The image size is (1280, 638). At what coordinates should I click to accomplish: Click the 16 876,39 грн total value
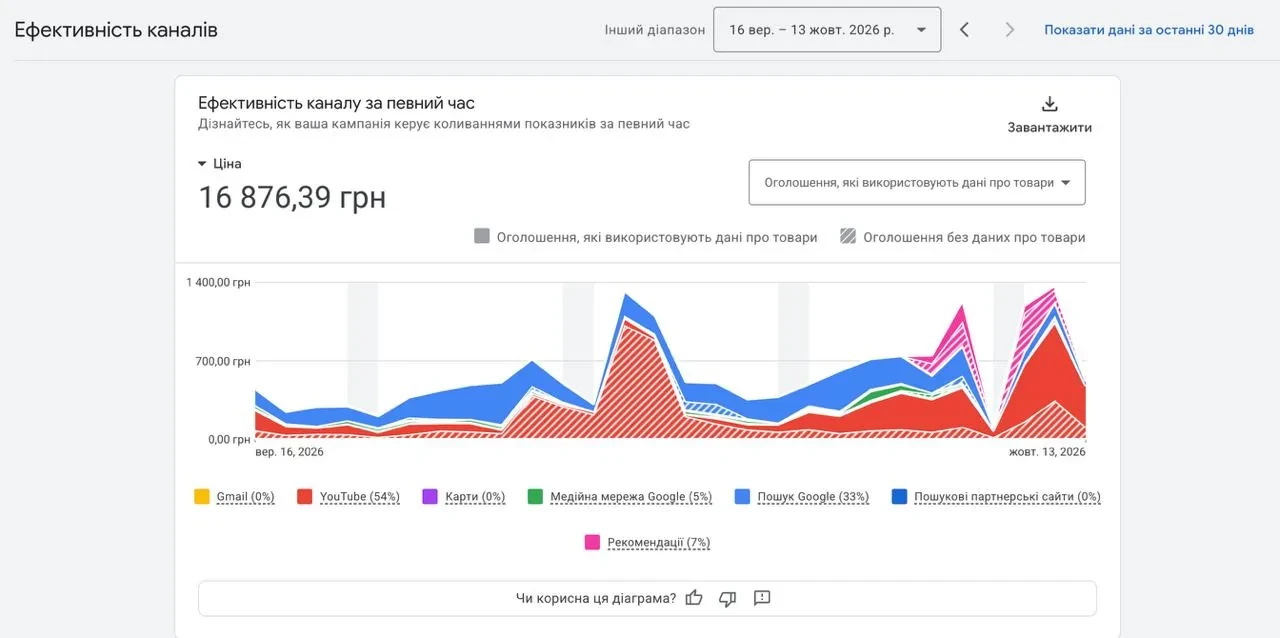(x=292, y=198)
